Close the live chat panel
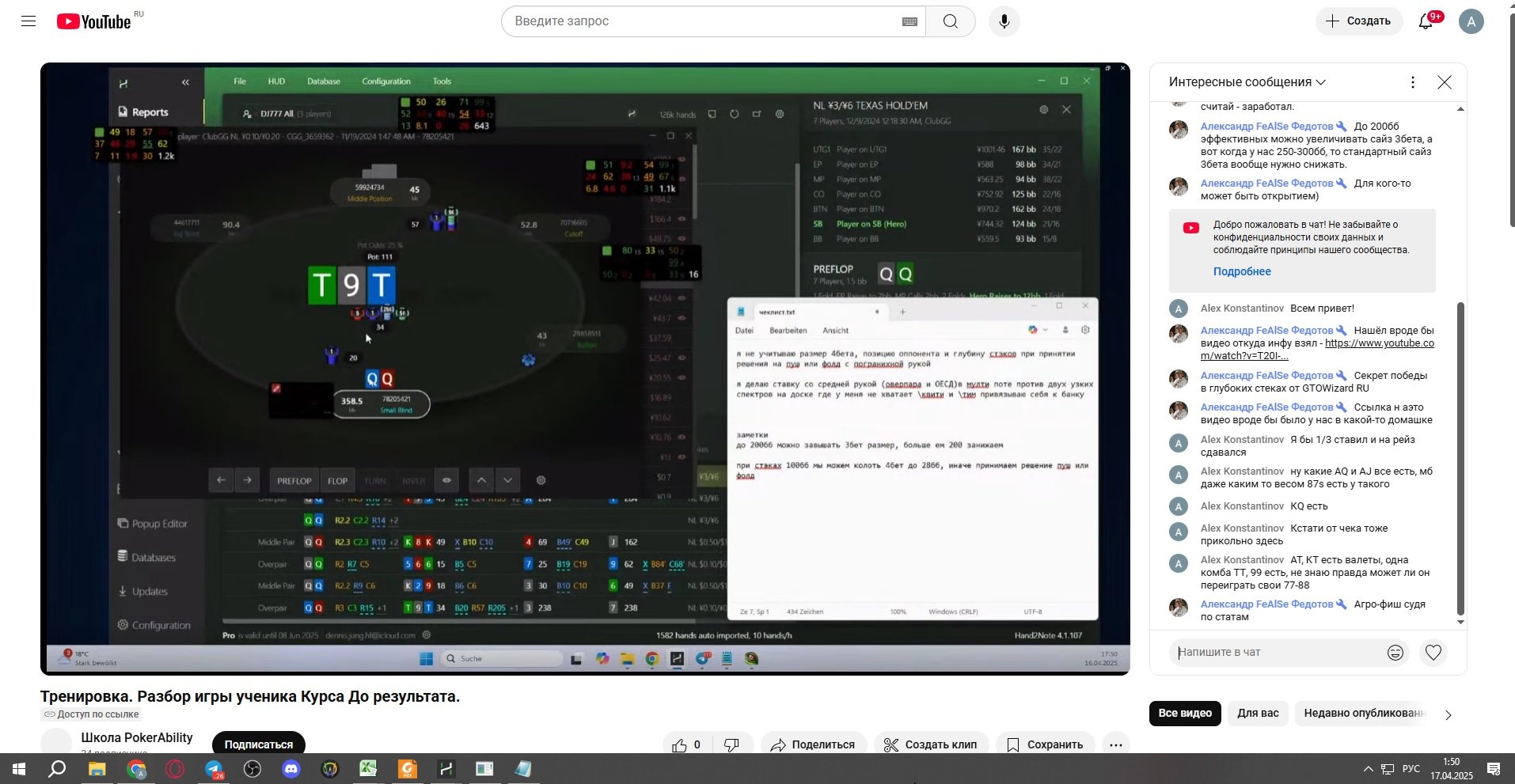 [1445, 82]
